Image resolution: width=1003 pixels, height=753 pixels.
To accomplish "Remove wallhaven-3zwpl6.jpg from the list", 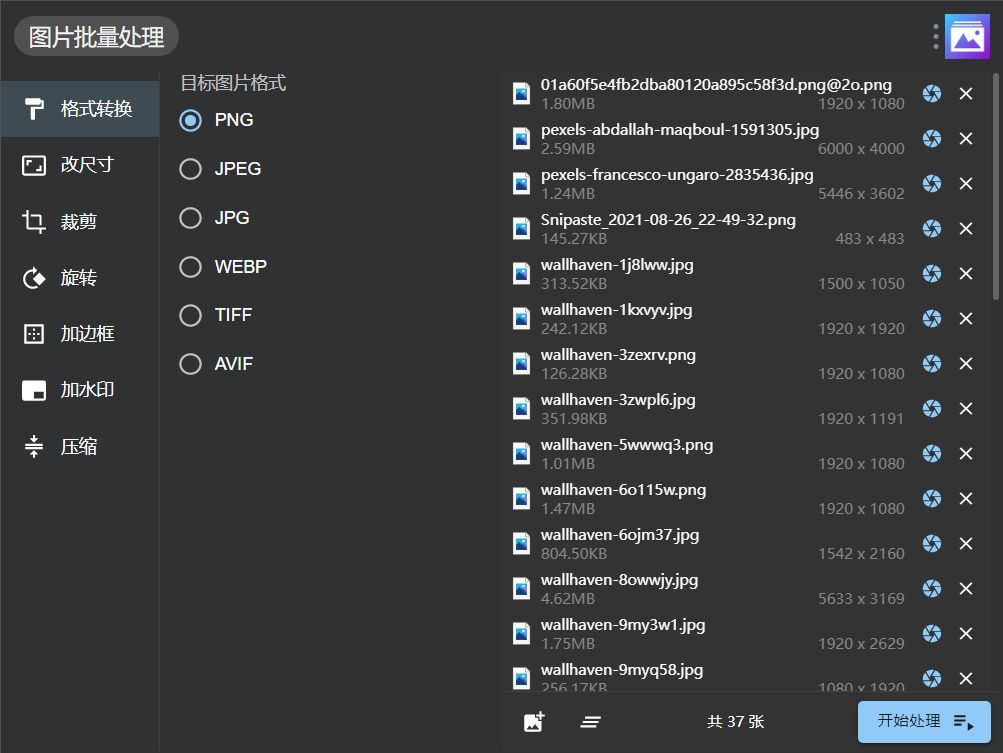I will pyautogui.click(x=966, y=409).
